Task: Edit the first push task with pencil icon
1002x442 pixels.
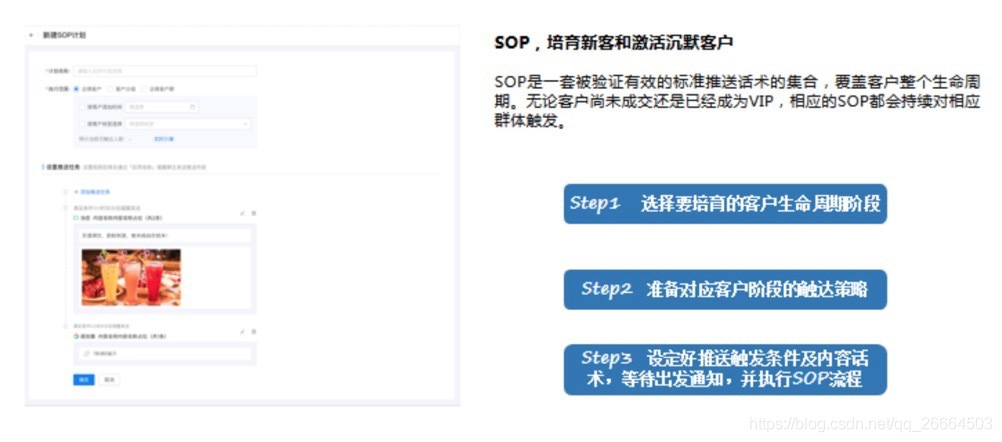Action: tap(241, 212)
